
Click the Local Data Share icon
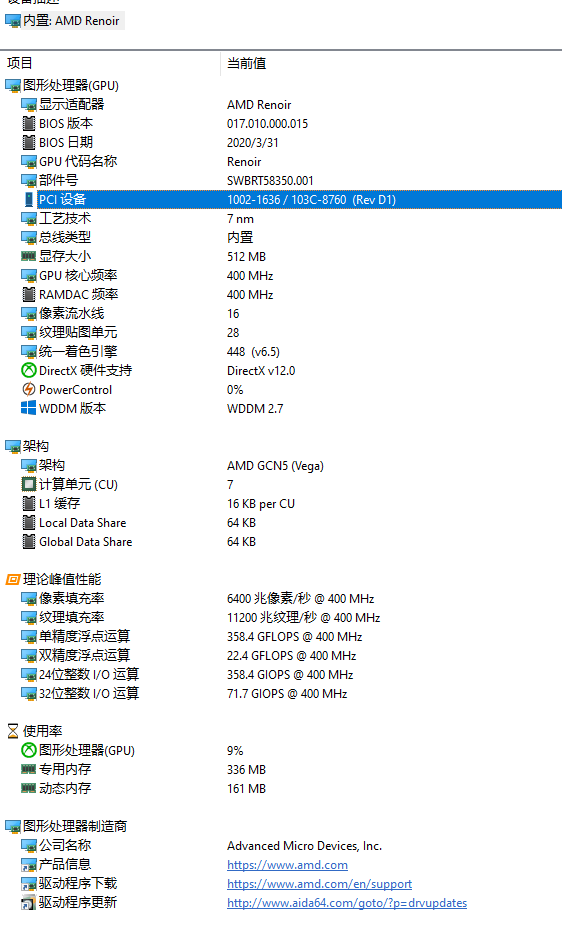[29, 523]
